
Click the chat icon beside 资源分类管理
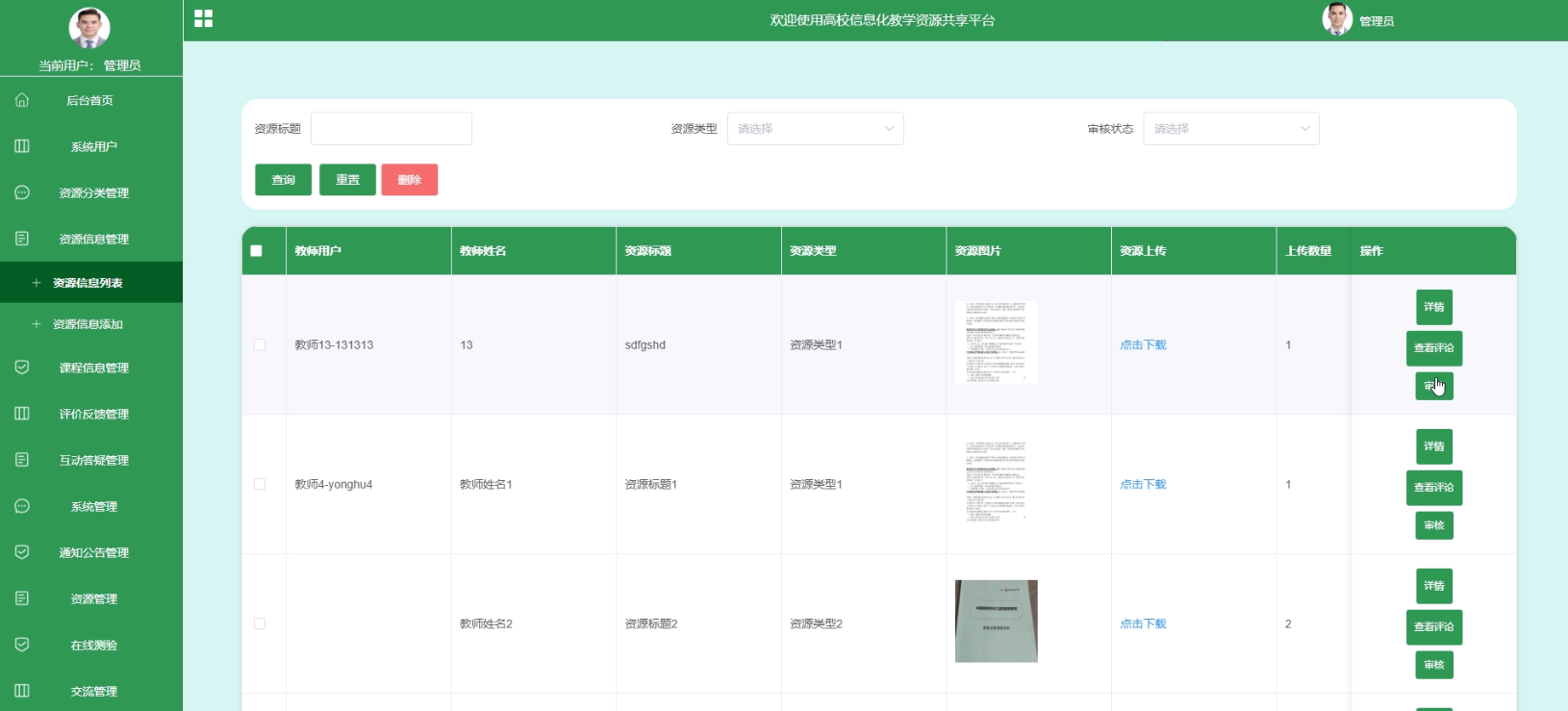click(x=22, y=192)
